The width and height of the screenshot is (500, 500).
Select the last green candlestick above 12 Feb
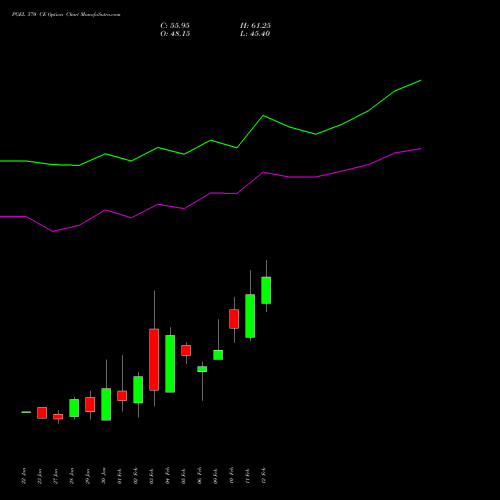click(266, 290)
